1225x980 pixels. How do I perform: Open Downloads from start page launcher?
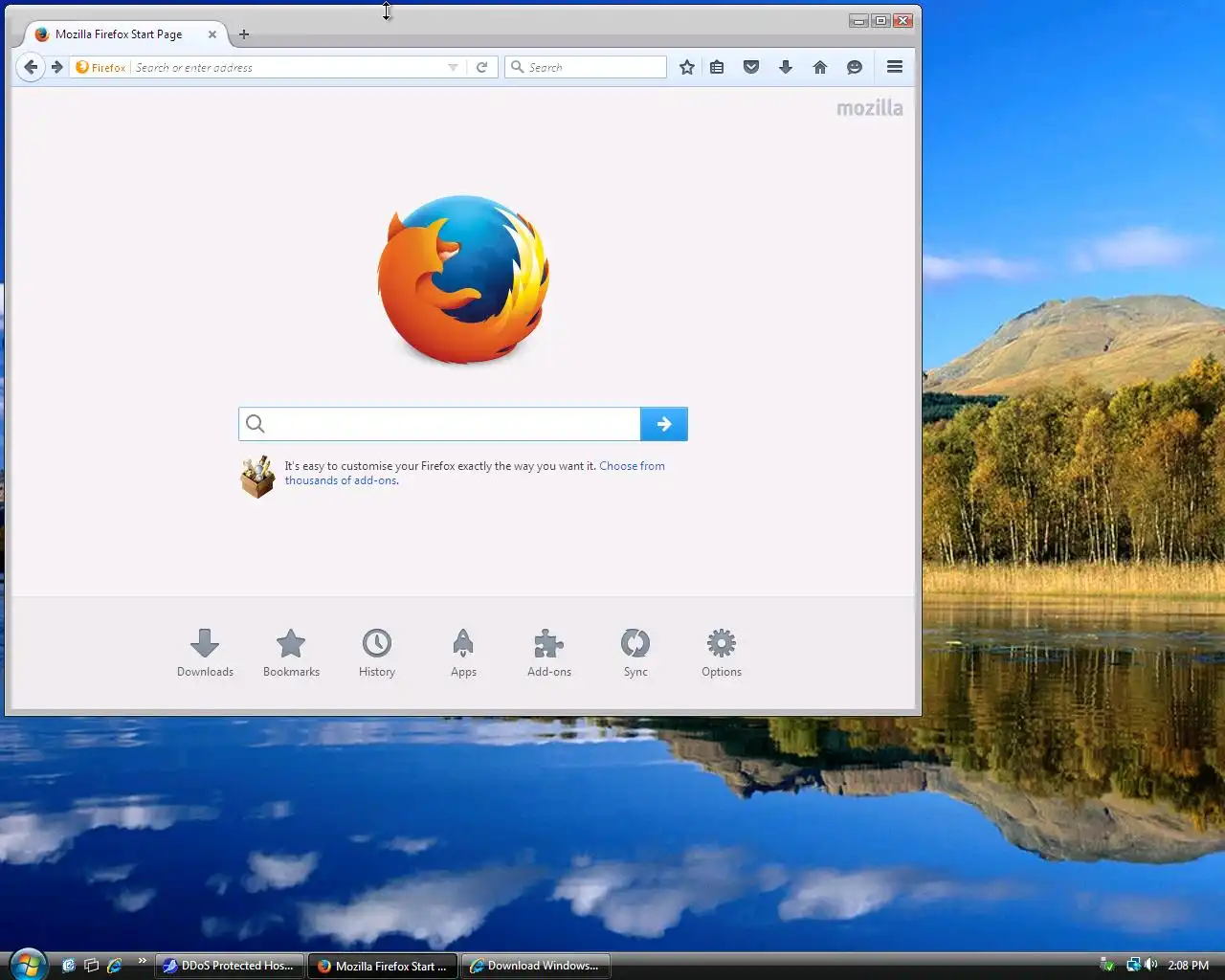coord(205,654)
